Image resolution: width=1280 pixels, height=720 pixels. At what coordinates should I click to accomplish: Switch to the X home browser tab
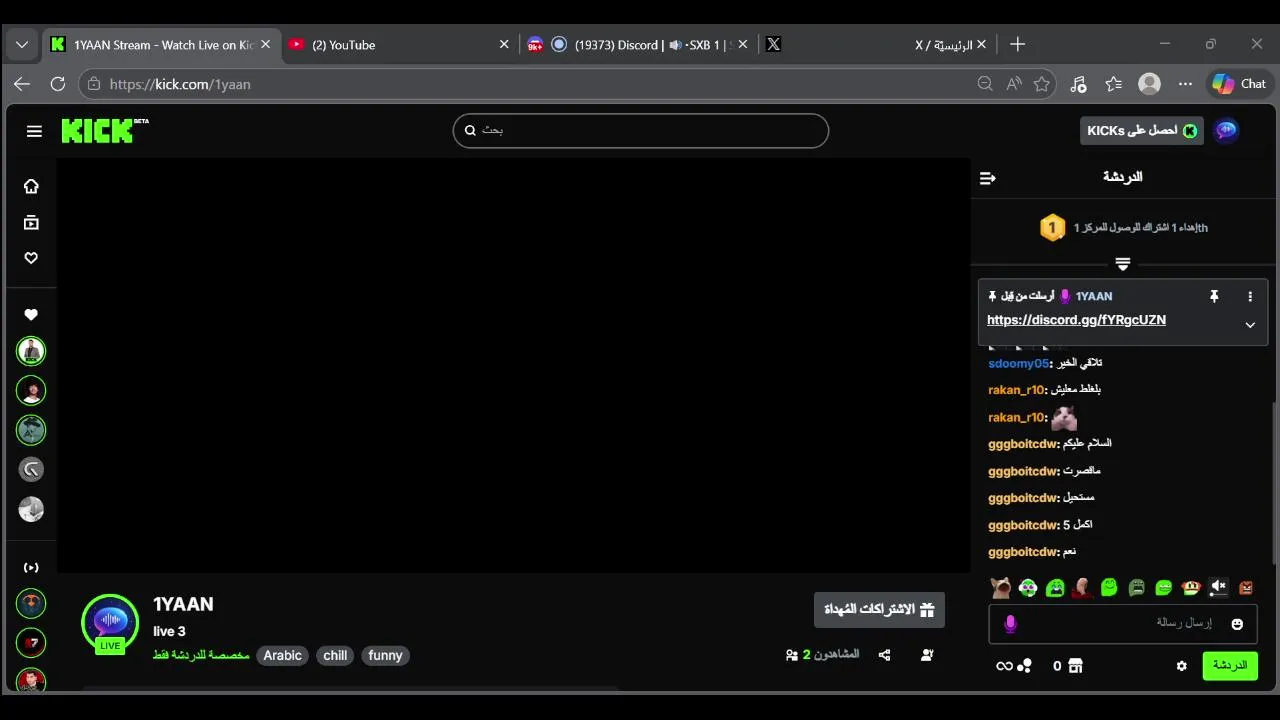(875, 45)
